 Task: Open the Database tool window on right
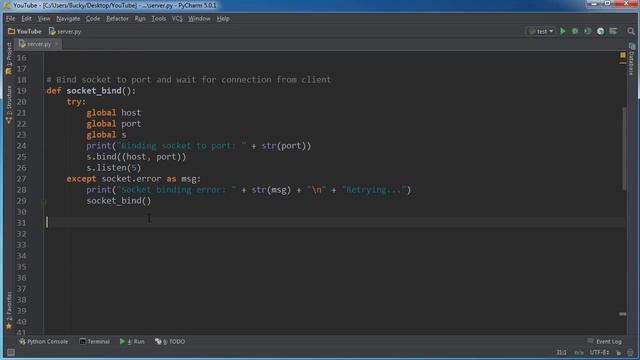(631, 59)
